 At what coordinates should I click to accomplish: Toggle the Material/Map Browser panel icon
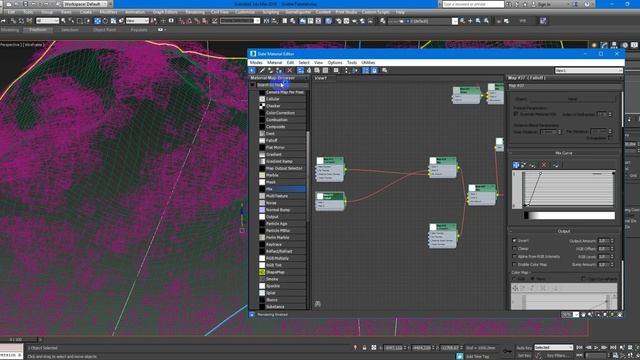pos(366,71)
